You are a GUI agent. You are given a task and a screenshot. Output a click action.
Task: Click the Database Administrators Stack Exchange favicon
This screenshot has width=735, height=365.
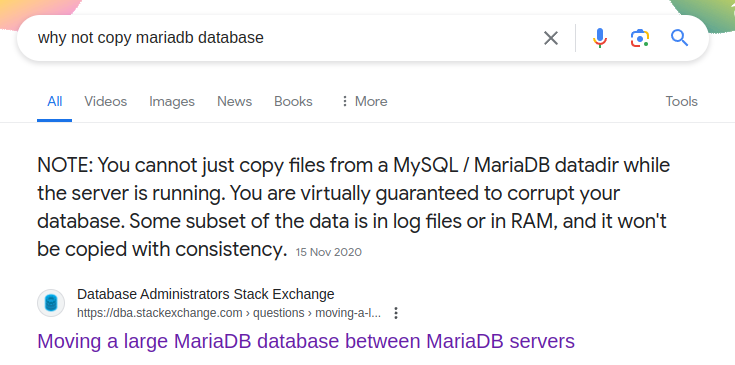pos(51,303)
